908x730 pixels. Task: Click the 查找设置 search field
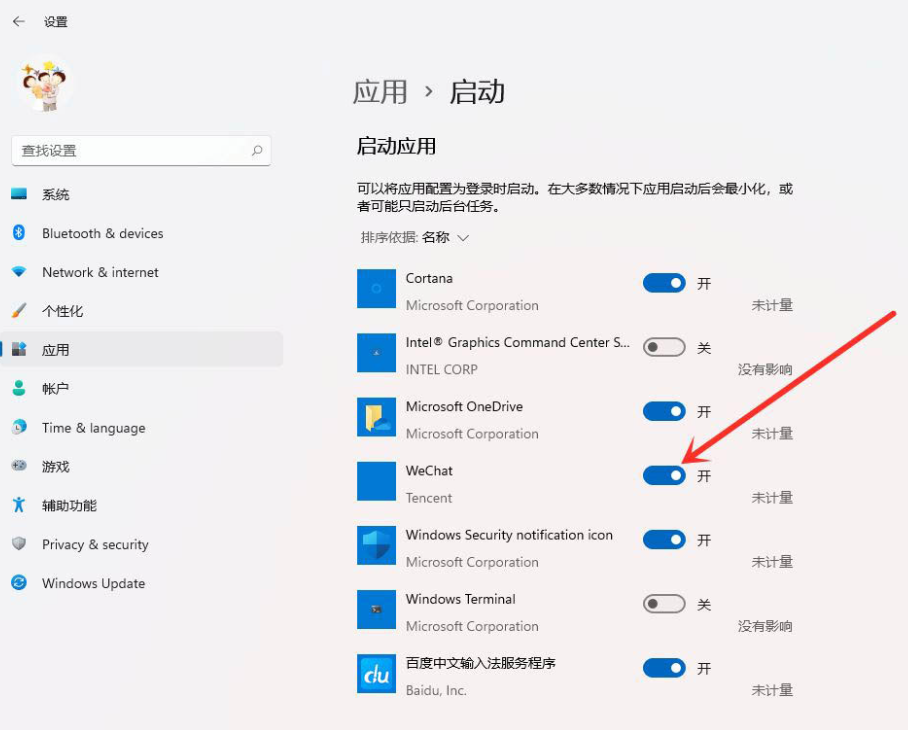pyautogui.click(x=140, y=150)
